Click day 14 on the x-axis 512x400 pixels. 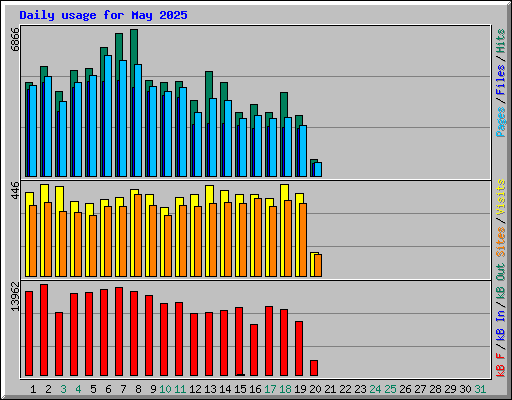(x=225, y=389)
